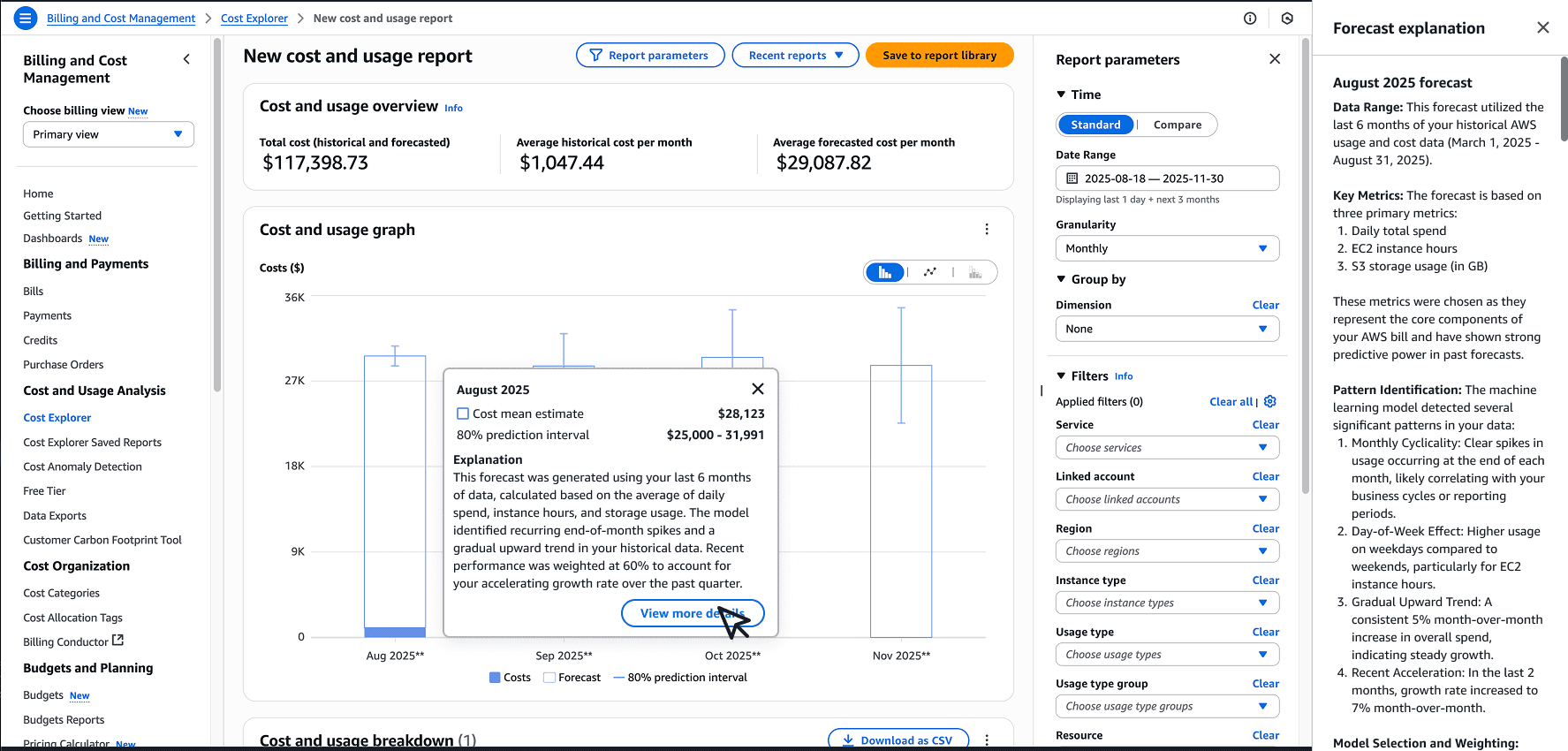
Task: Collapse the Time section
Action: 1079,95
